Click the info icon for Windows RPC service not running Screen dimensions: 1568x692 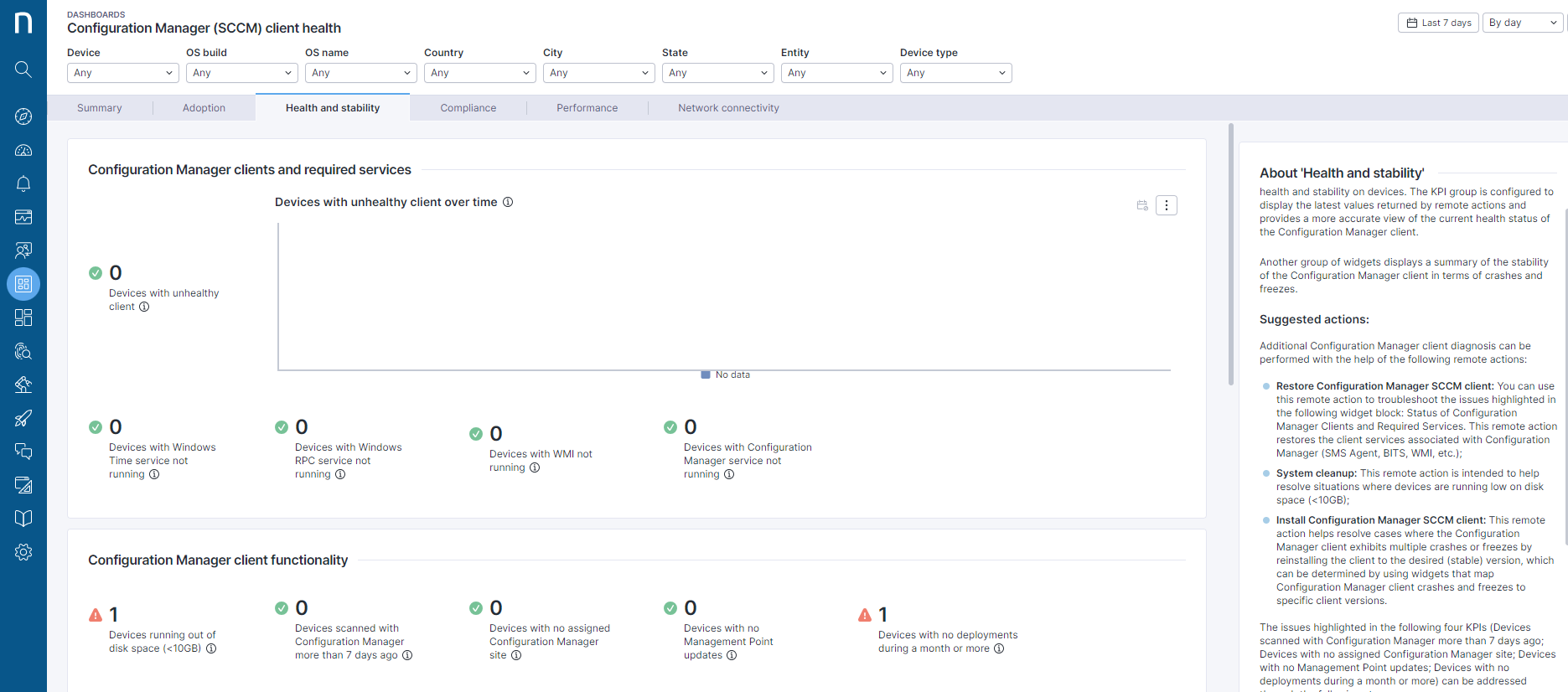pyautogui.click(x=340, y=474)
